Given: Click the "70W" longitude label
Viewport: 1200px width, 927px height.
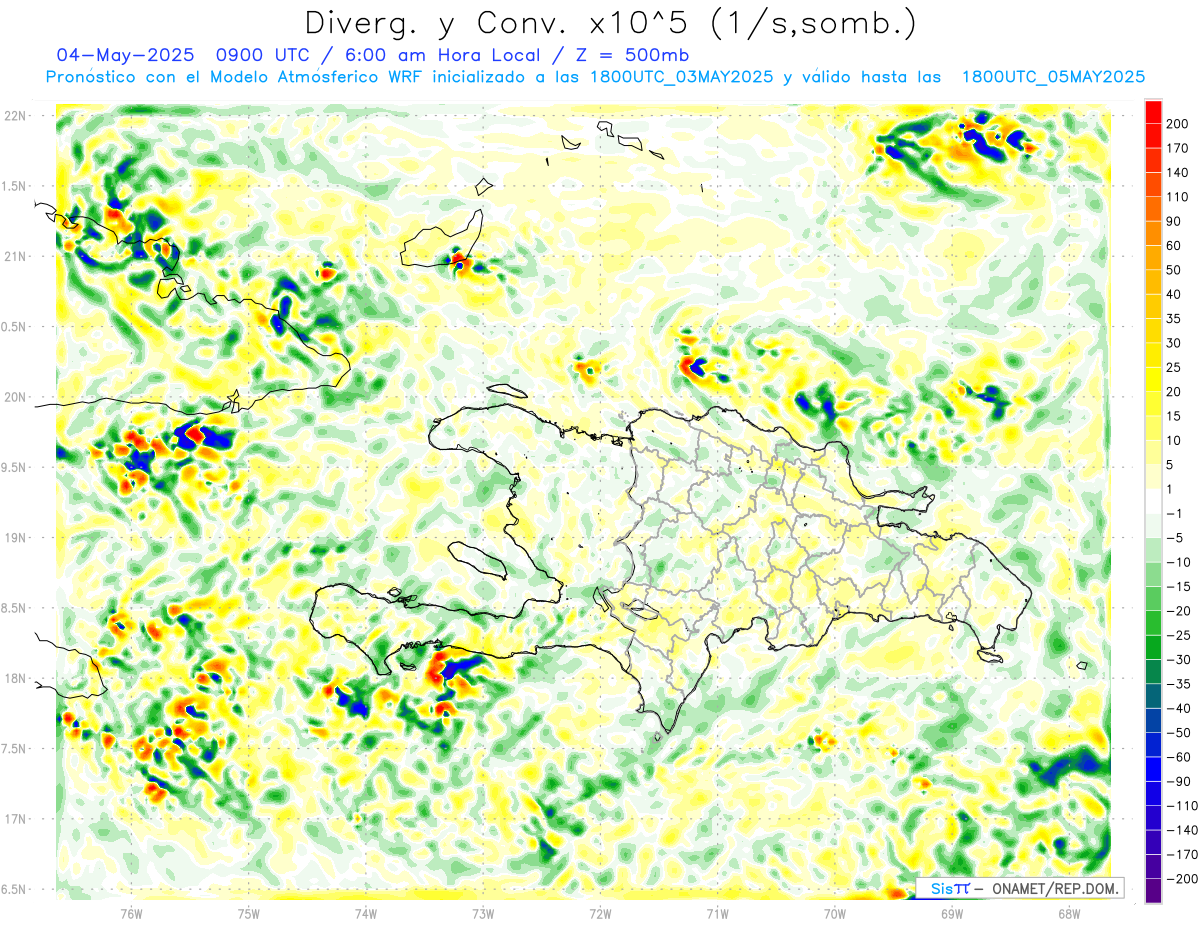Looking at the screenshot, I should [835, 914].
